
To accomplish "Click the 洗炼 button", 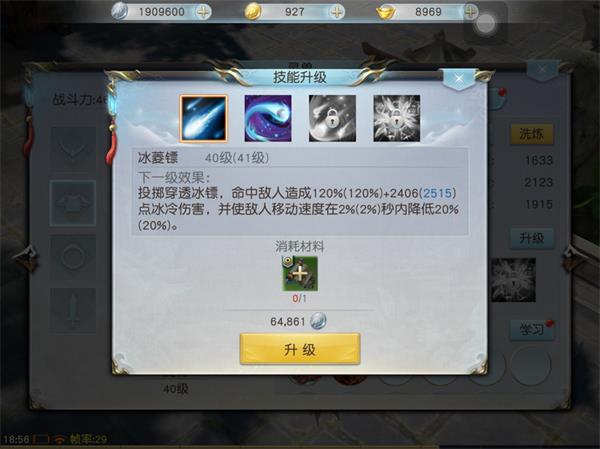I will pos(532,134).
